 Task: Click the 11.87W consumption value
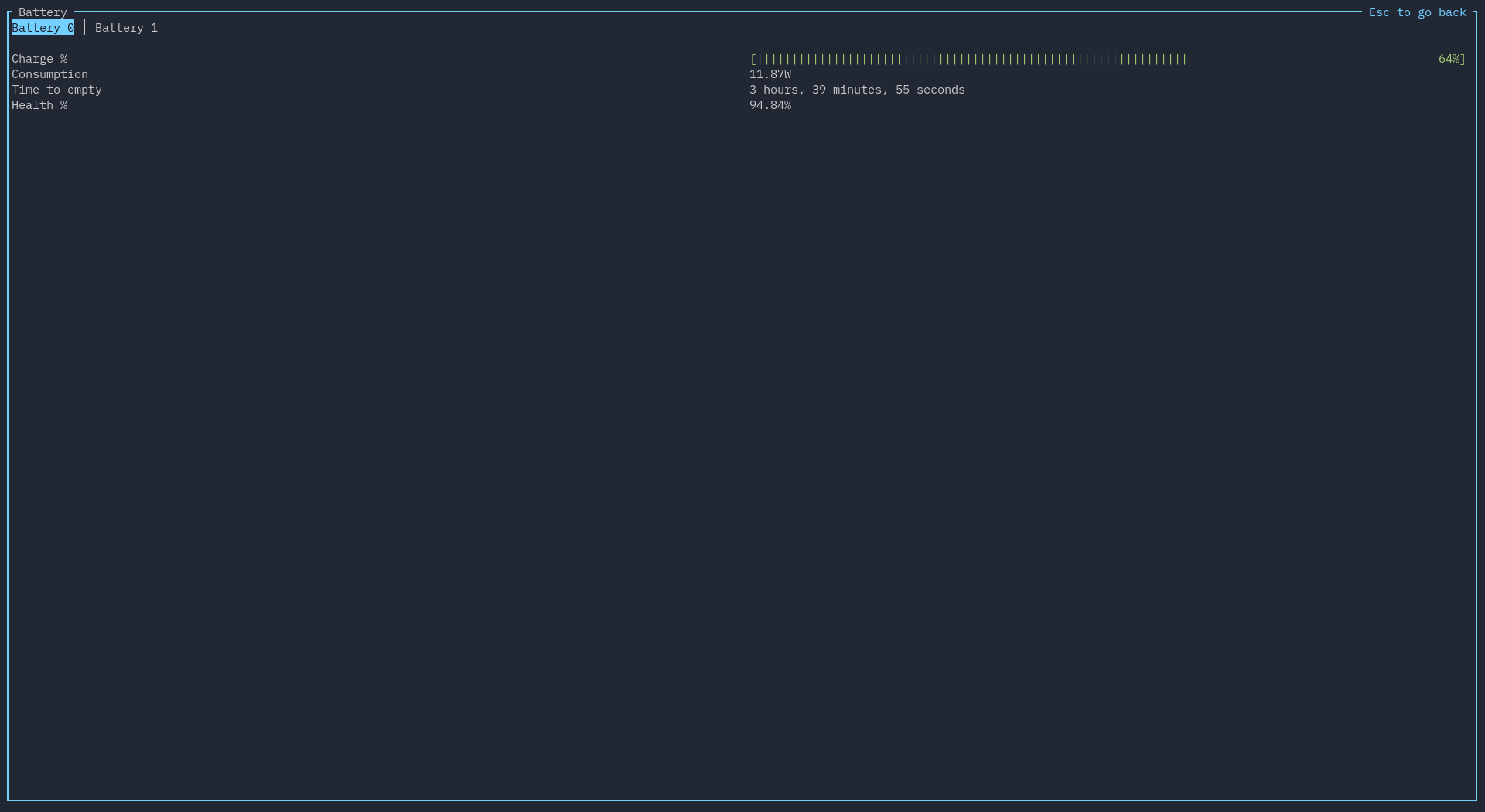[x=770, y=74]
